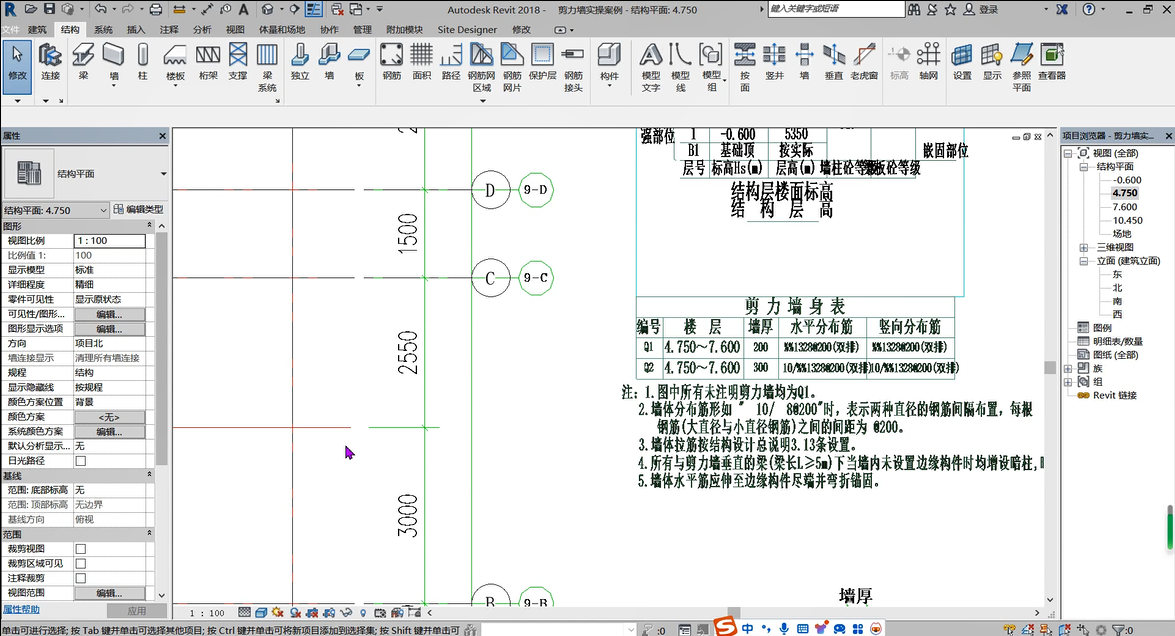The image size is (1175, 636).
Task: Toggle the 日光路径 sun path checkbox
Action: click(81, 461)
